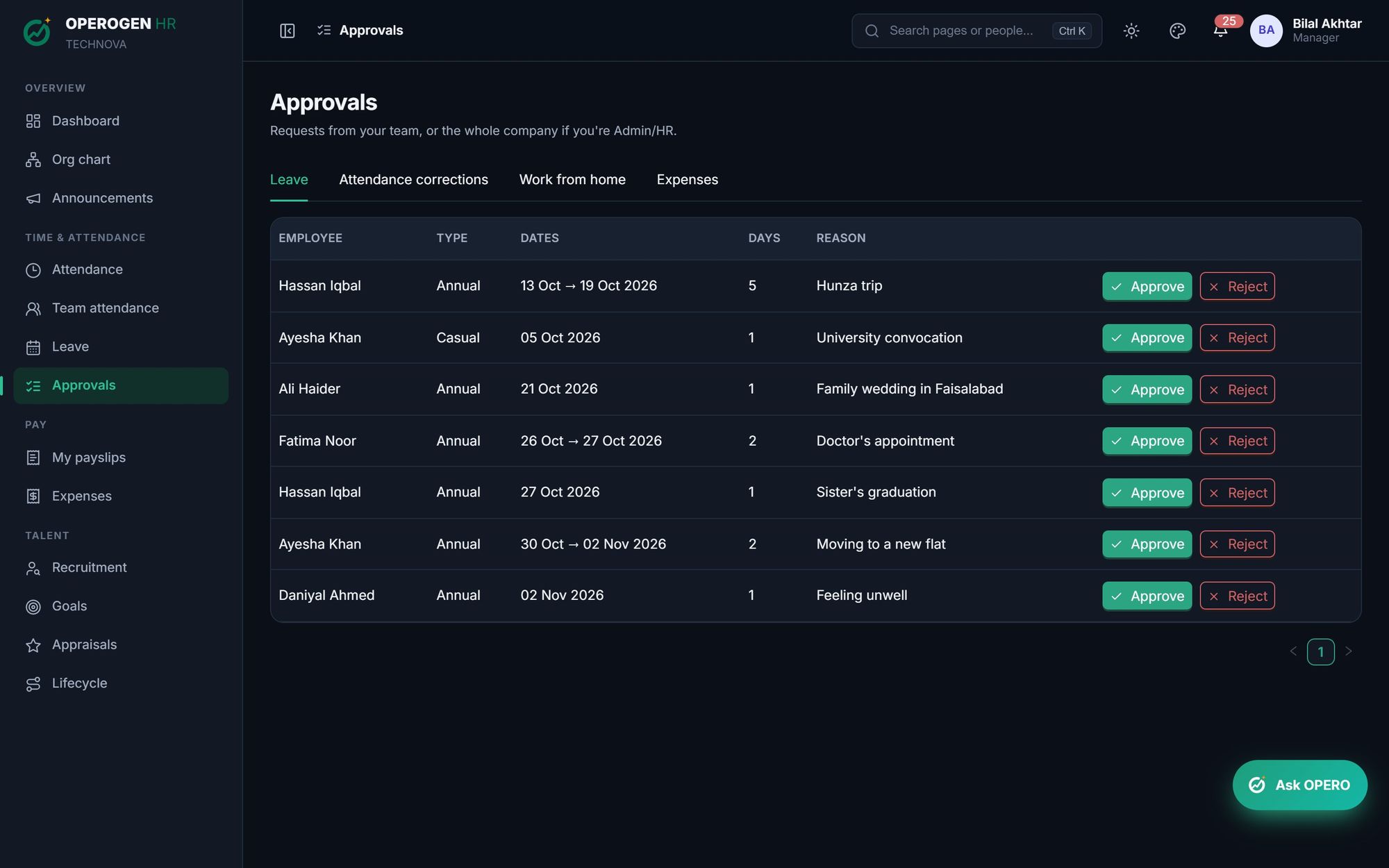
Task: Go to previous page arrow in pagination
Action: tap(1293, 651)
